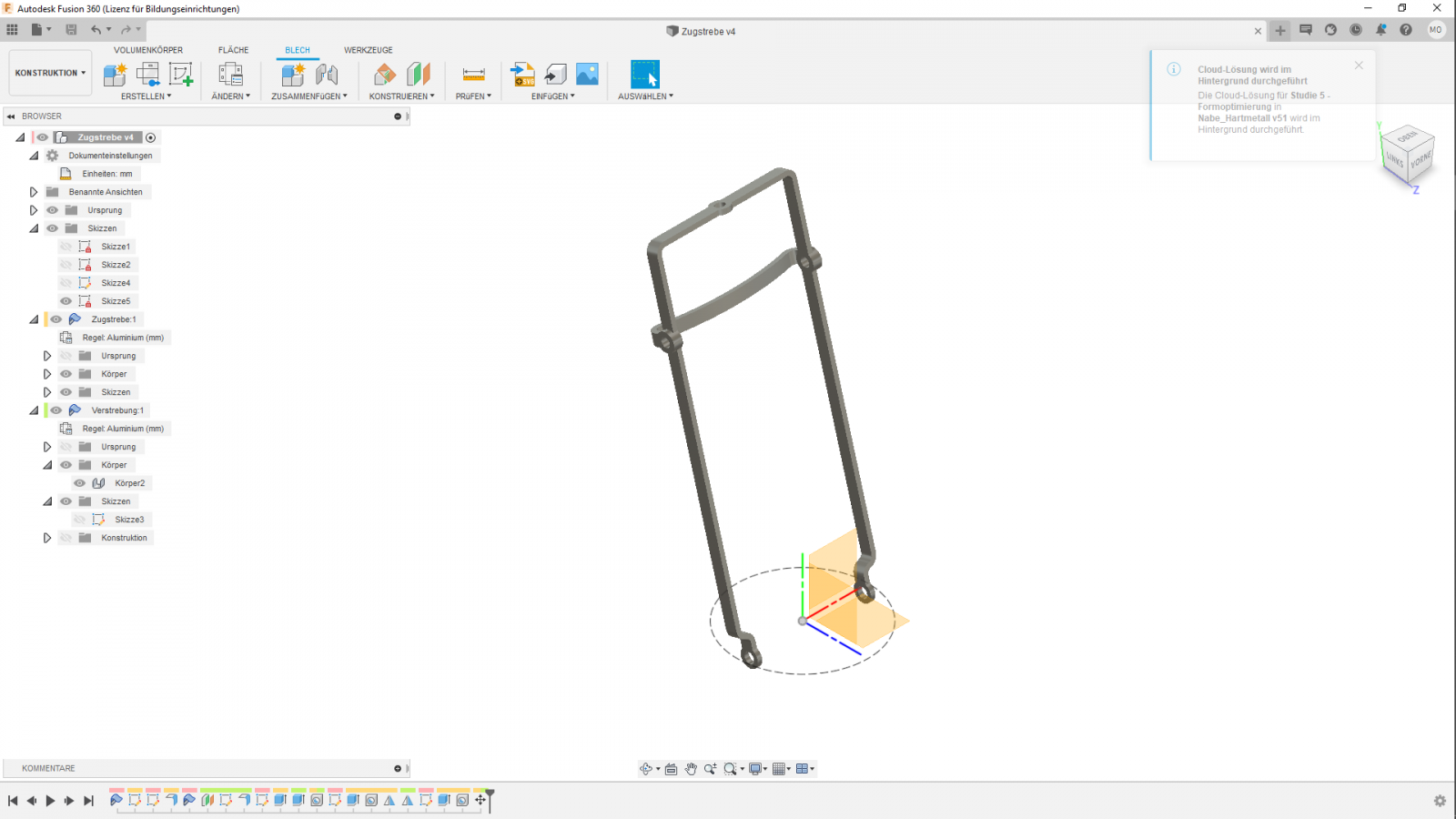Image resolution: width=1456 pixels, height=819 pixels.
Task: Open display settings monitor icon
Action: (x=755, y=769)
